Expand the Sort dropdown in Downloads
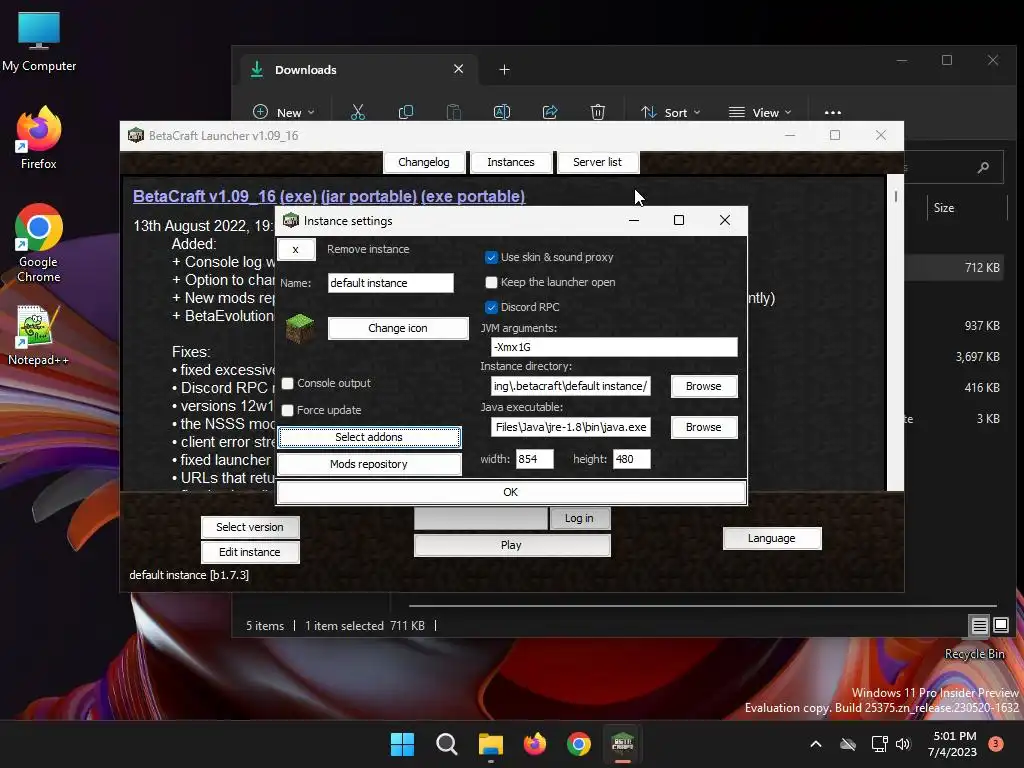Screen dimensions: 1024x768 (x=670, y=112)
